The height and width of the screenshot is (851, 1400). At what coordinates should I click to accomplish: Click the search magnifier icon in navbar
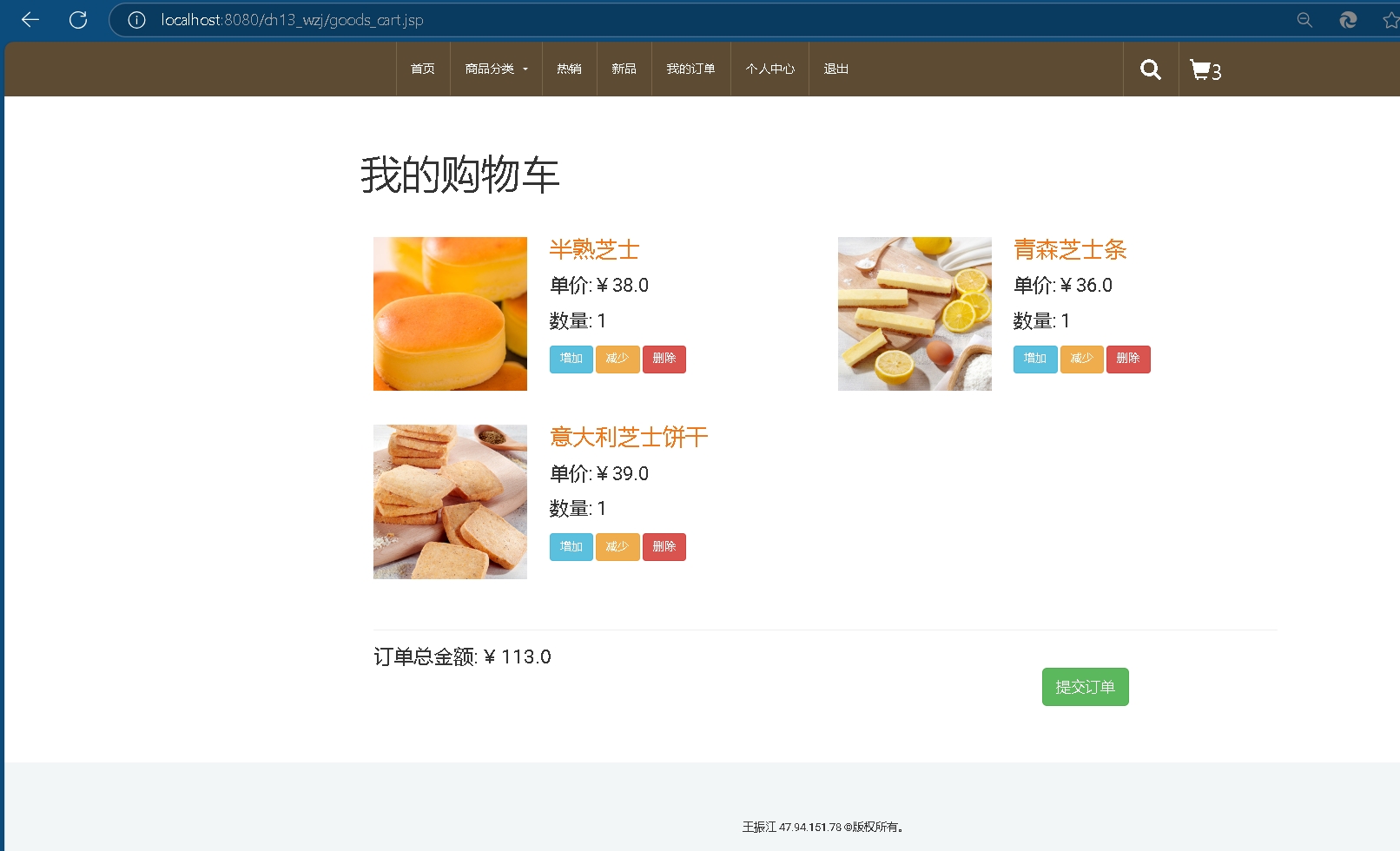click(1150, 69)
